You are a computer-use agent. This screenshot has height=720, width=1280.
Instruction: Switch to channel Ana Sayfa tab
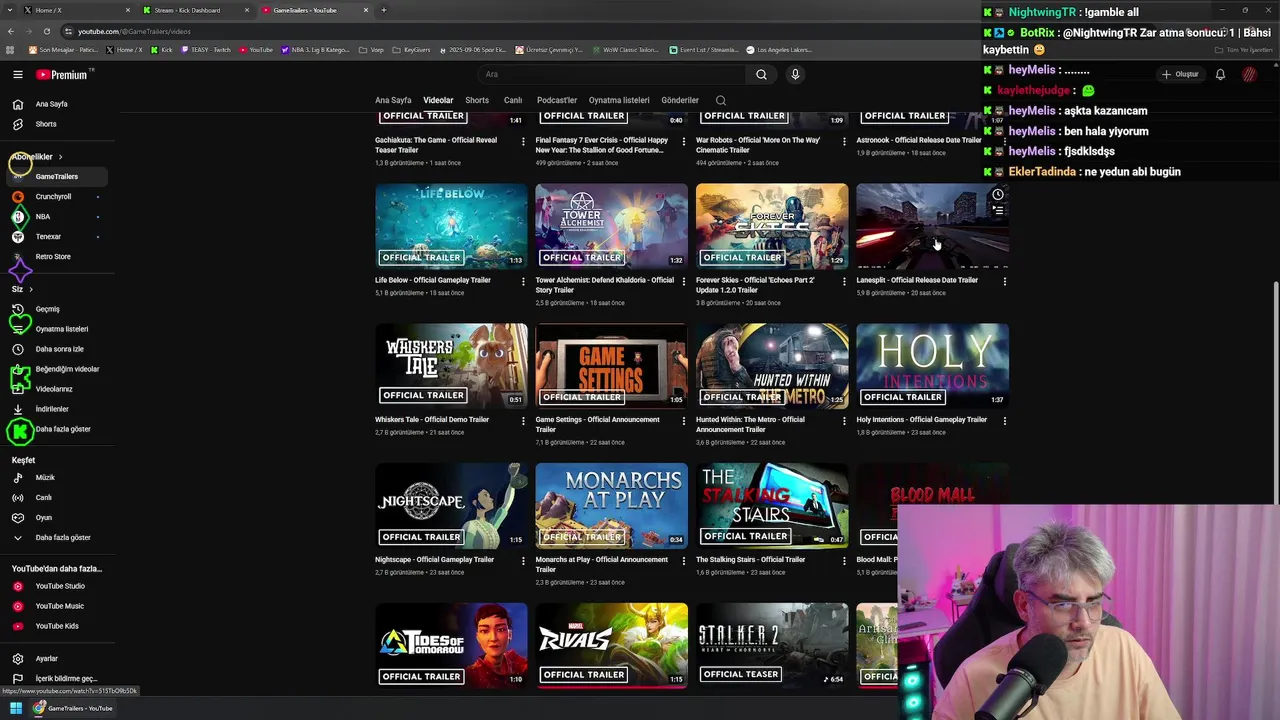[393, 100]
